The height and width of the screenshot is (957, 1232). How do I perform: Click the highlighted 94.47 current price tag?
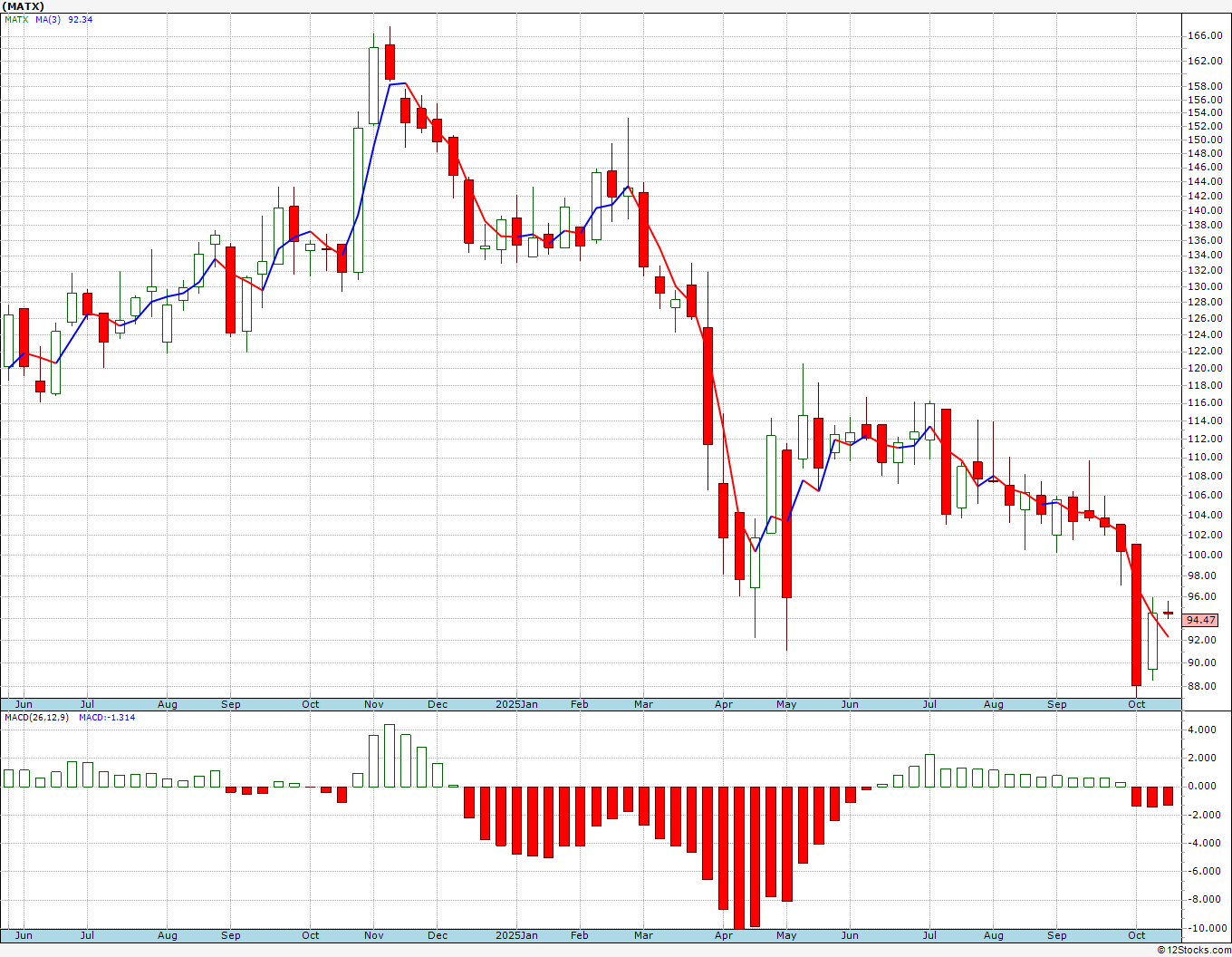[x=1201, y=620]
